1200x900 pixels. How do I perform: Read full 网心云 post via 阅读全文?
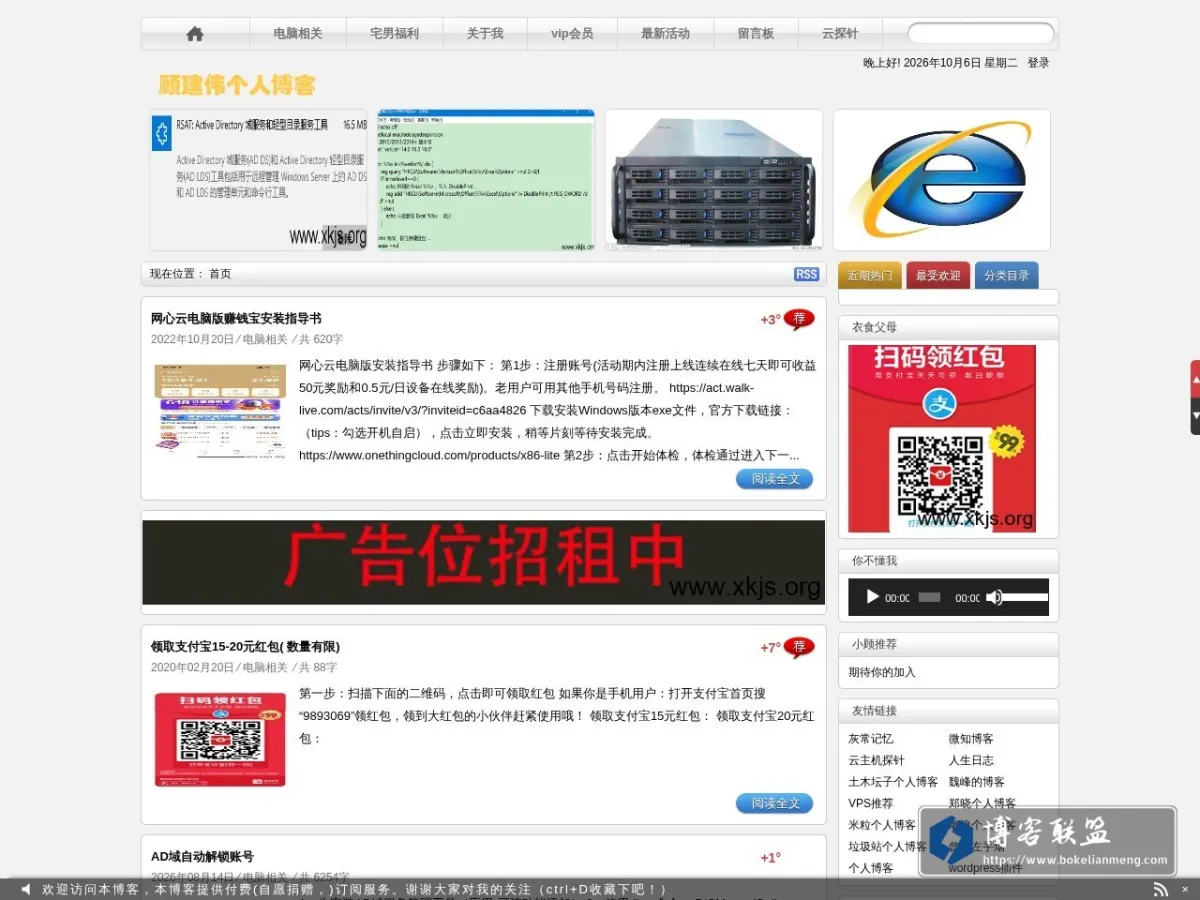[775, 479]
